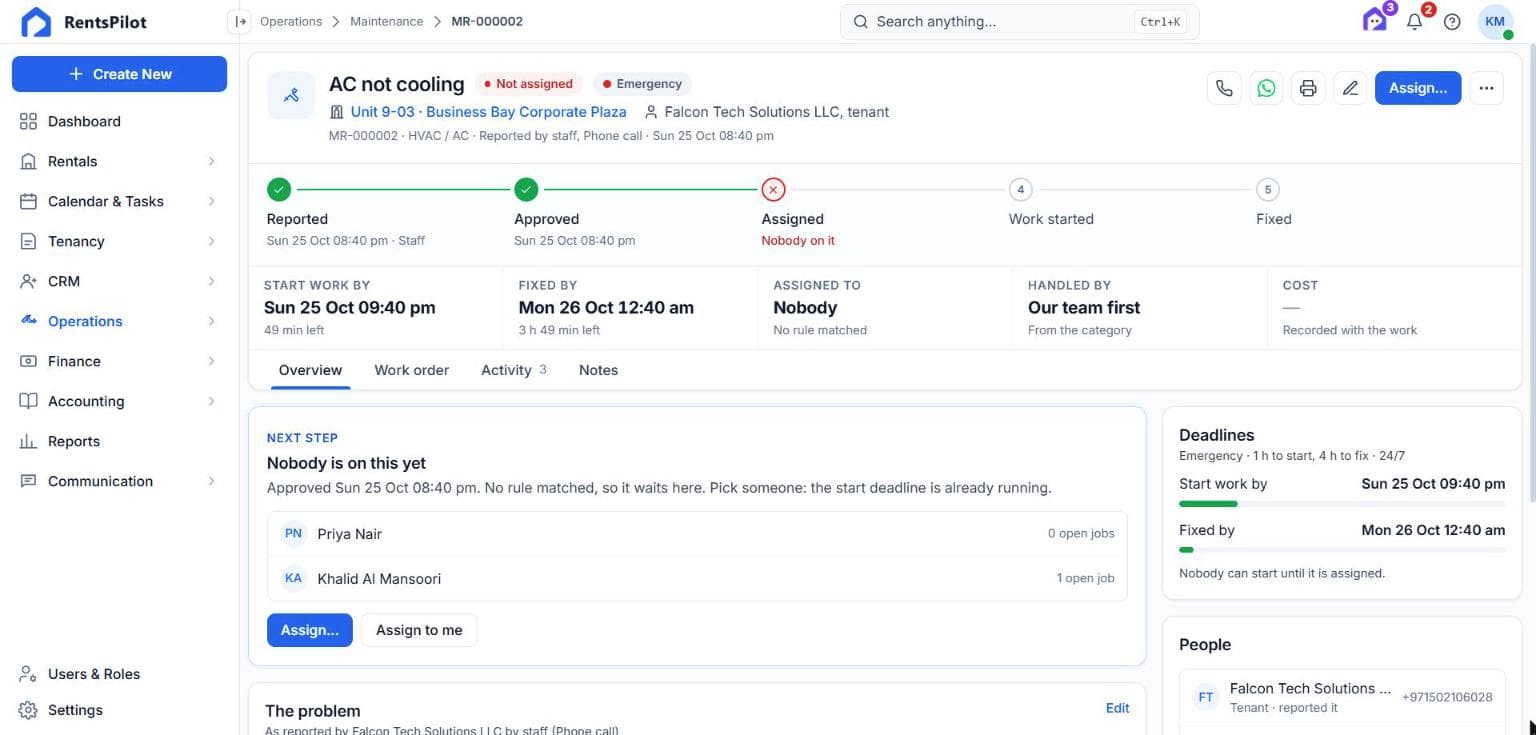Screen dimensions: 1536x735
Task: Click the header Assign... button
Action: point(1418,88)
